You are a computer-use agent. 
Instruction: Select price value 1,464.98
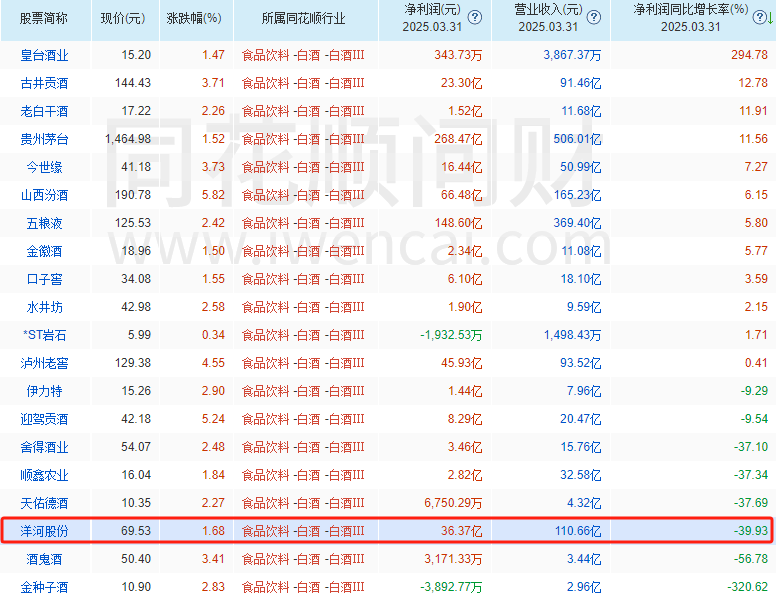(x=128, y=139)
